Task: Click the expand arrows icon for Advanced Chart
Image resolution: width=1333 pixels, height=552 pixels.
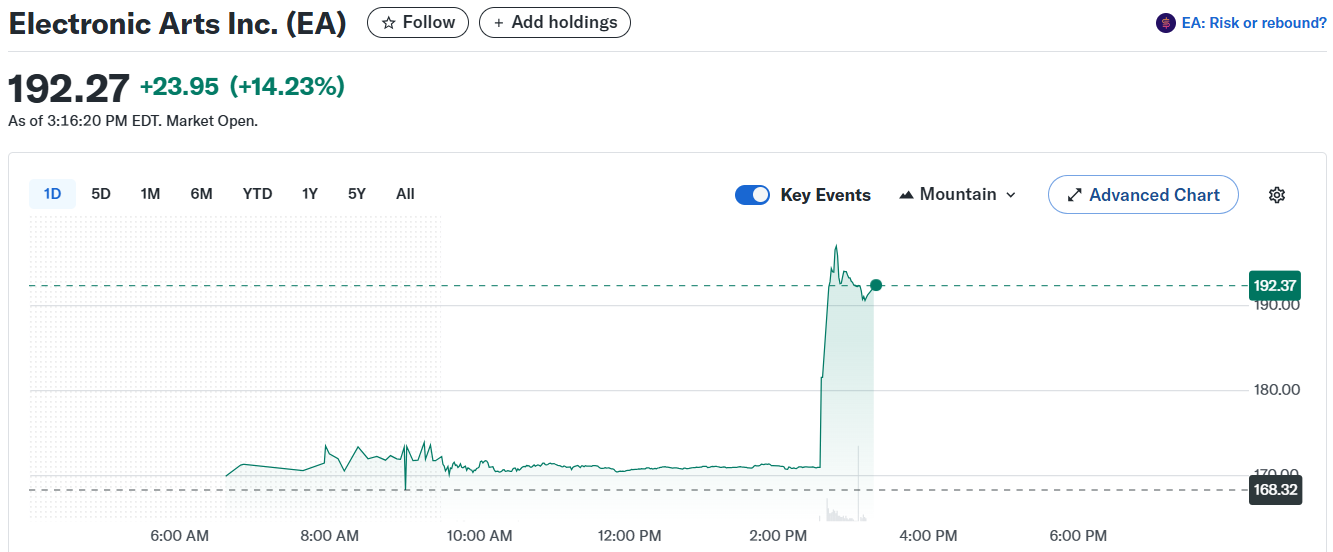Action: (x=1075, y=195)
